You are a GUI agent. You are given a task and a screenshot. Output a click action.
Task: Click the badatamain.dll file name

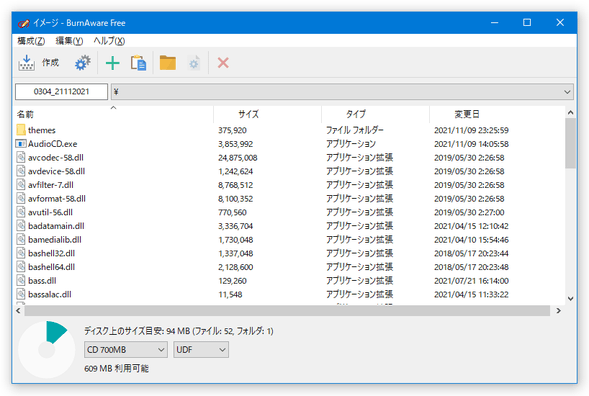[x=56, y=226]
